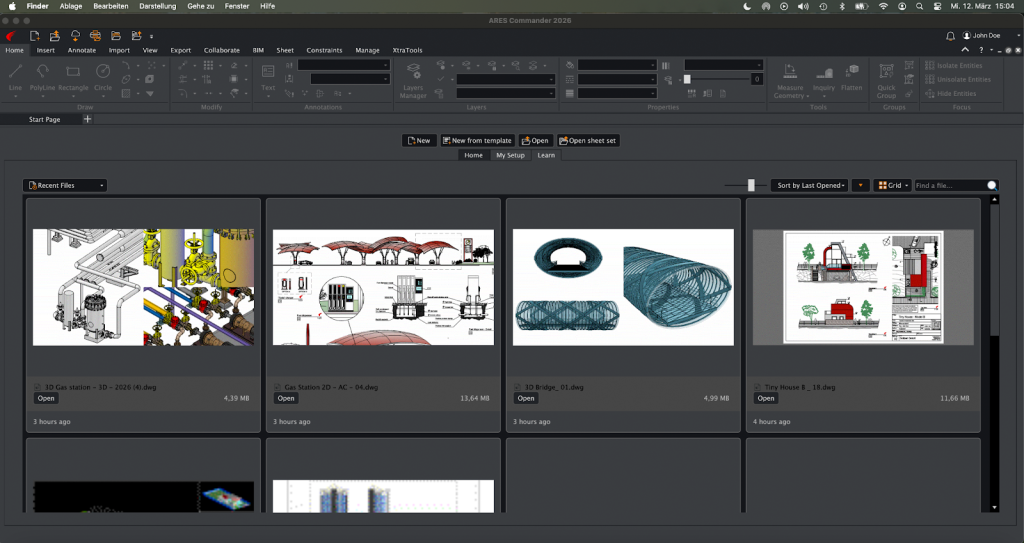Open the Ablage menu in the macOS menu bar
Screen dimensions: 1024x543
(x=71, y=6)
